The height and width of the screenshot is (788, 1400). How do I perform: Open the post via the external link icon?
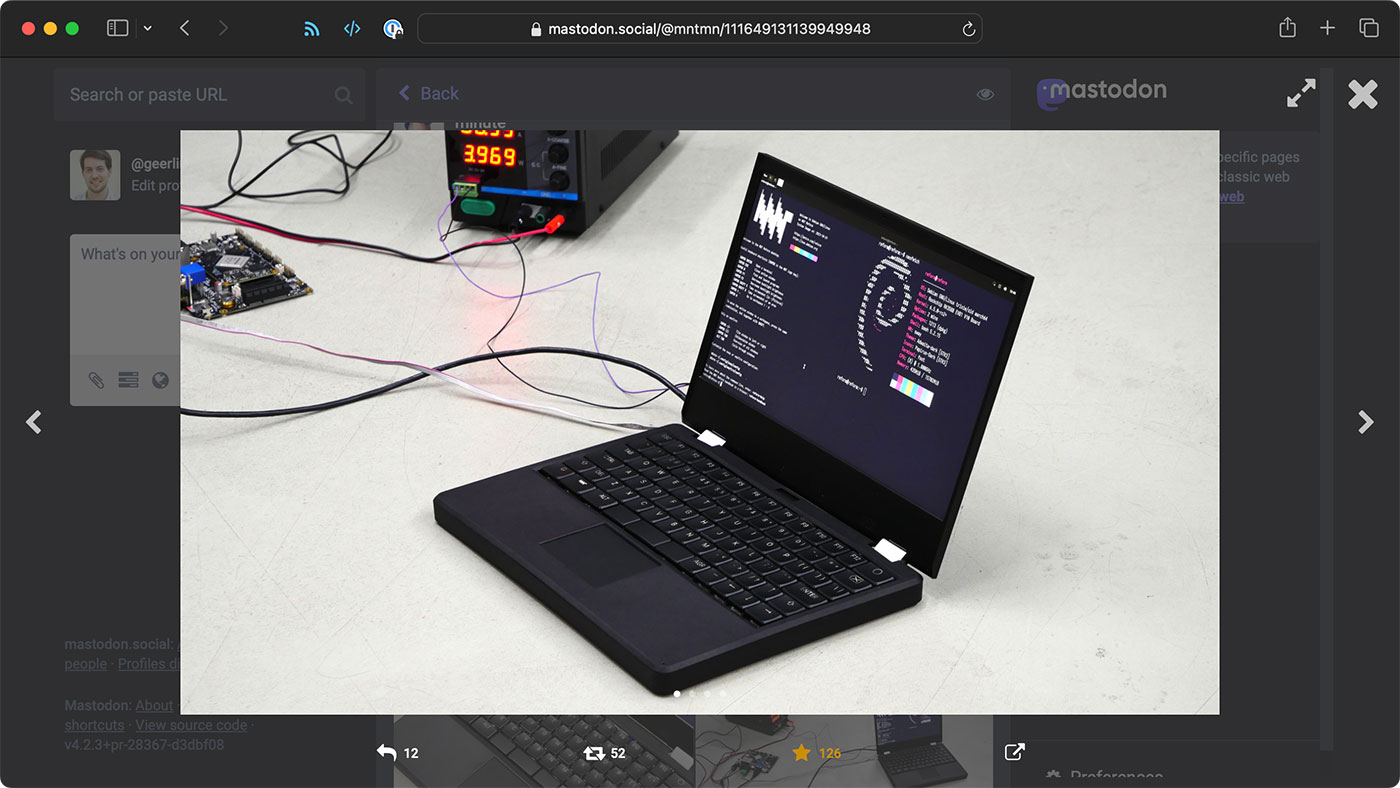[1014, 752]
